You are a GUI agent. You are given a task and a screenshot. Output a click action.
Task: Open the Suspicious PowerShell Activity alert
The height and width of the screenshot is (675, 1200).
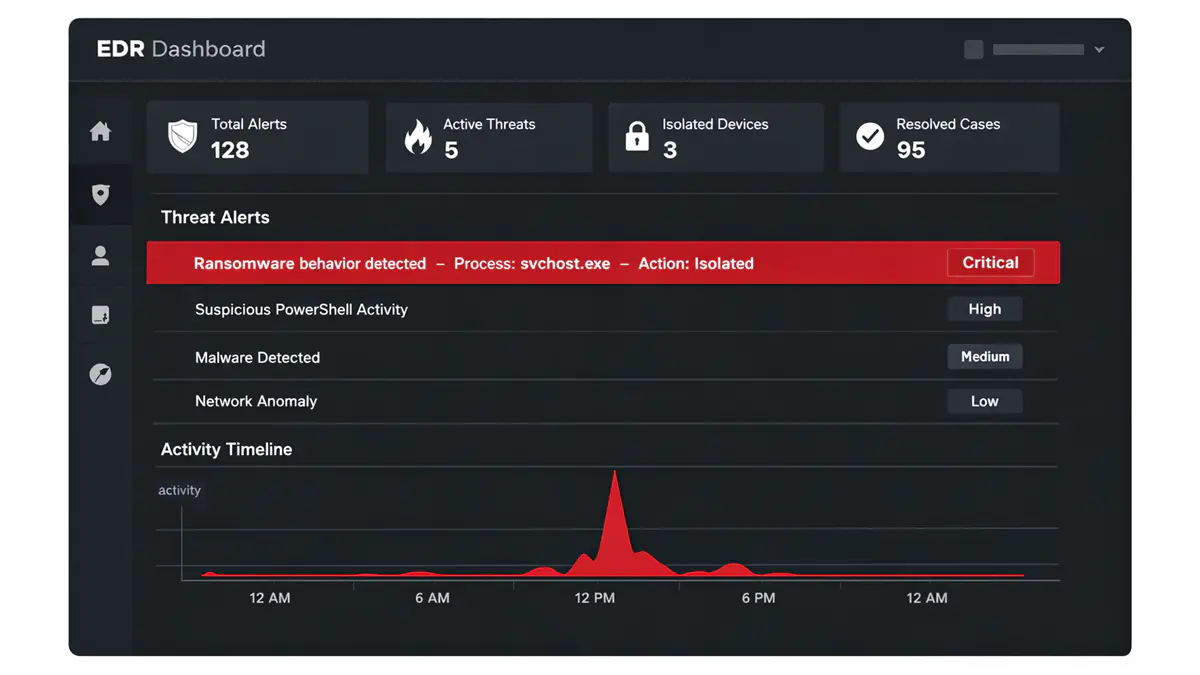pos(603,309)
